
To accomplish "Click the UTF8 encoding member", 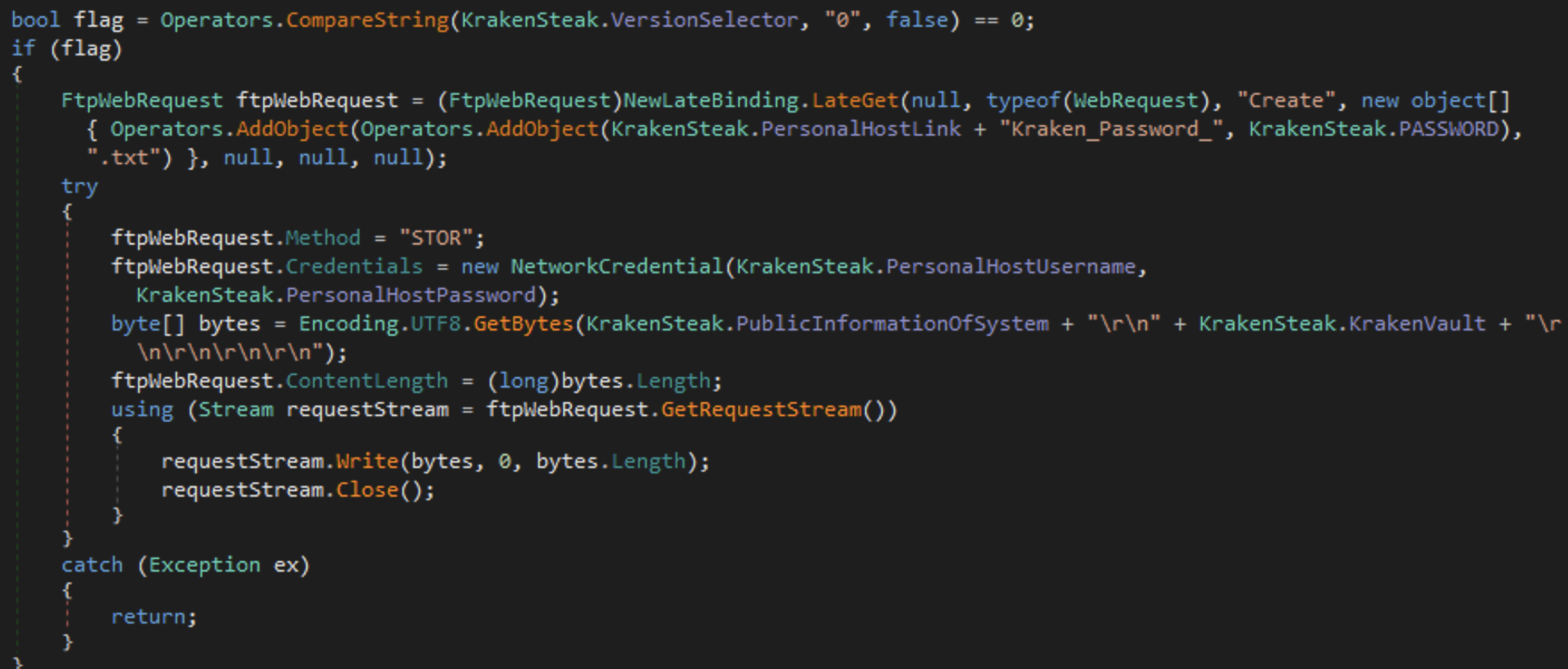I will click(435, 324).
